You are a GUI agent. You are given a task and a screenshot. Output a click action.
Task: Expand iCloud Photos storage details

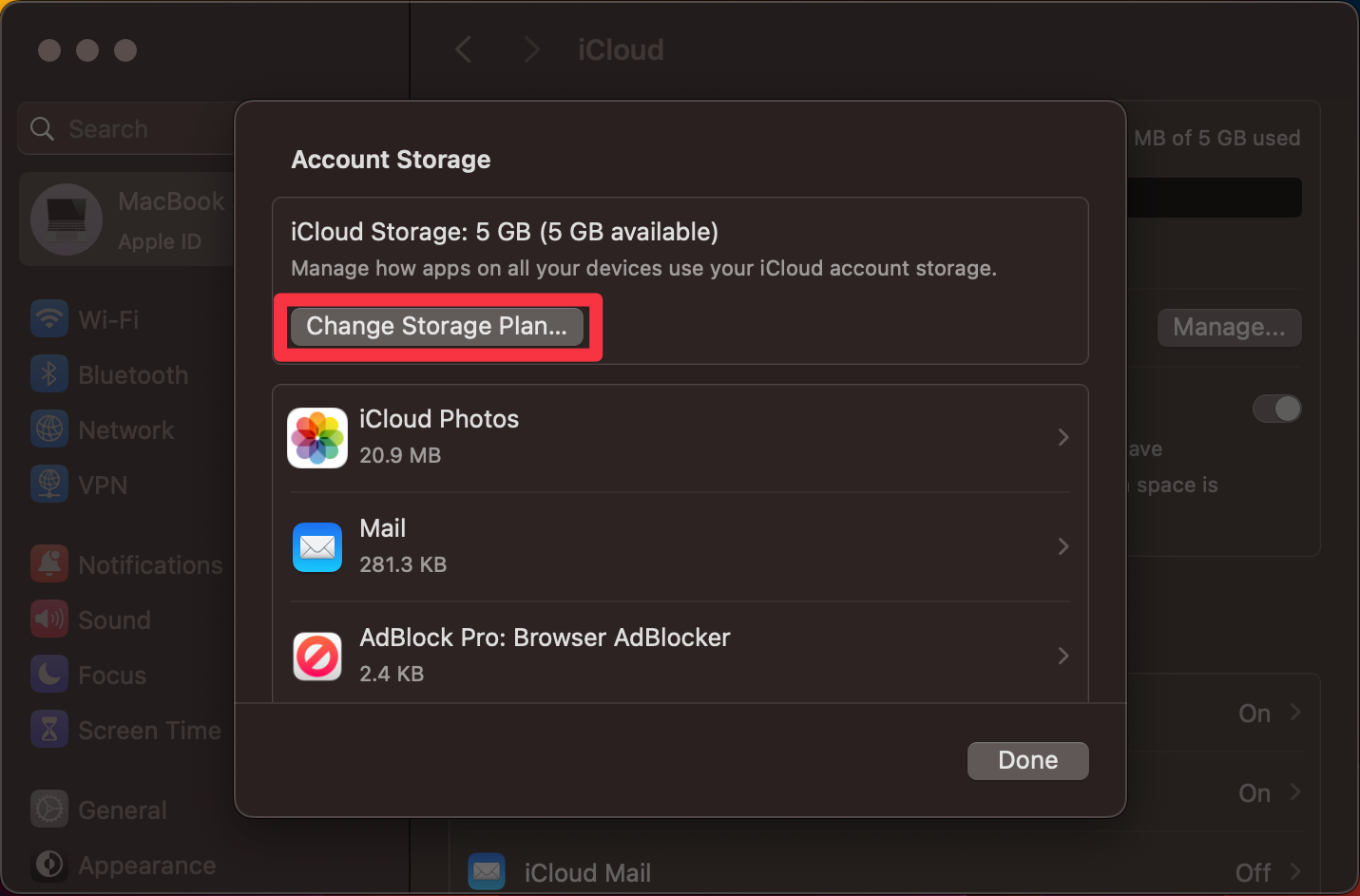click(1063, 438)
